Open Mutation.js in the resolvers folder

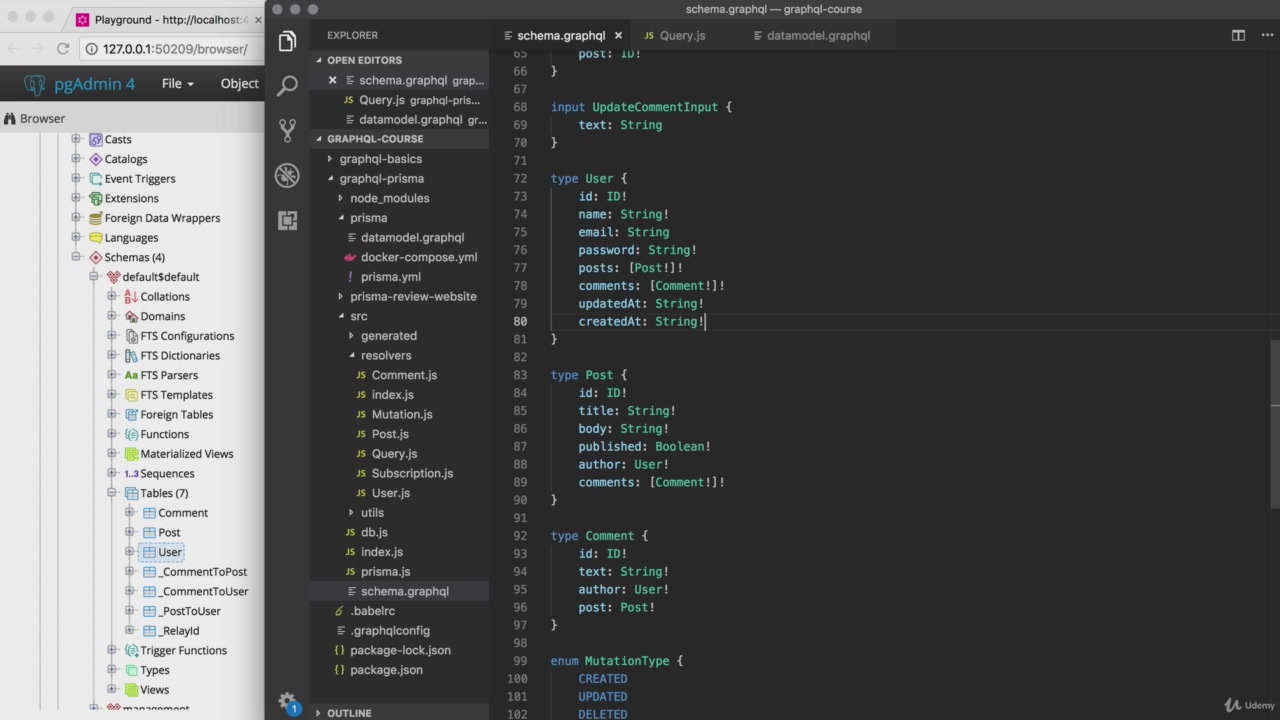click(x=401, y=414)
